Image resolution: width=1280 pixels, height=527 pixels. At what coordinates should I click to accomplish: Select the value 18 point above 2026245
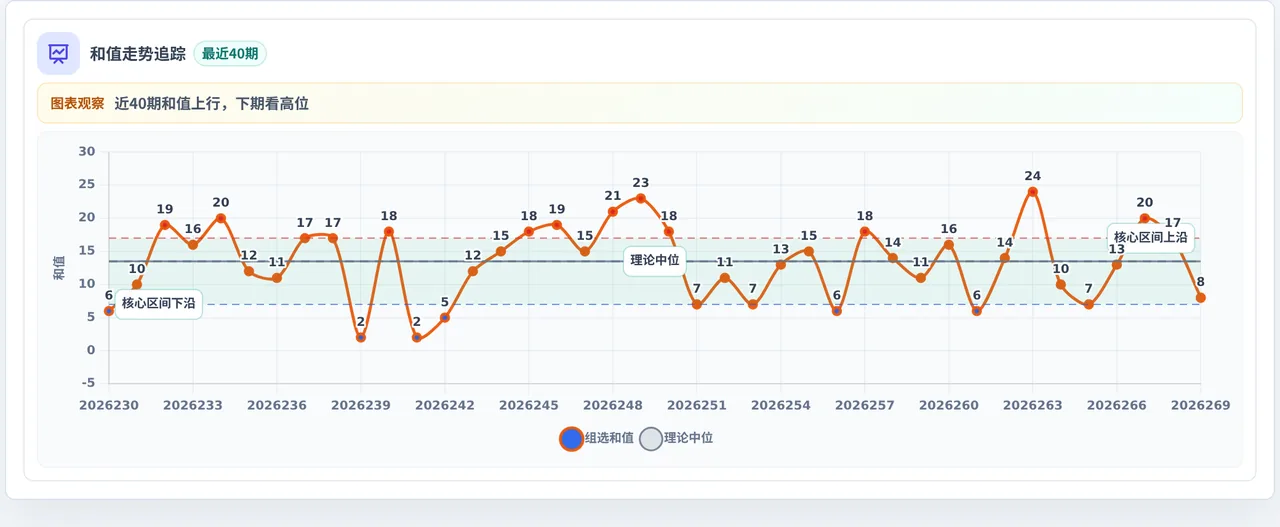529,231
